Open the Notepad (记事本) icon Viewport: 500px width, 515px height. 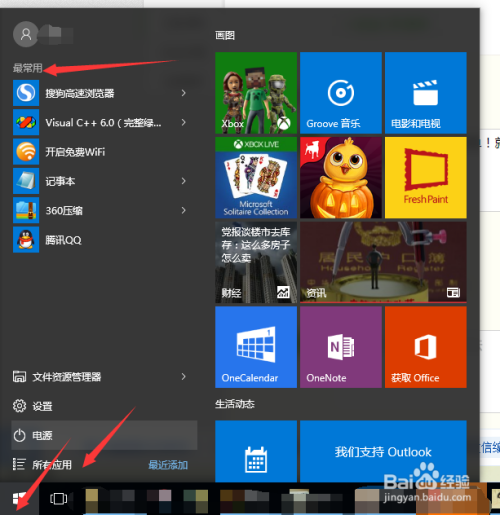(x=26, y=181)
